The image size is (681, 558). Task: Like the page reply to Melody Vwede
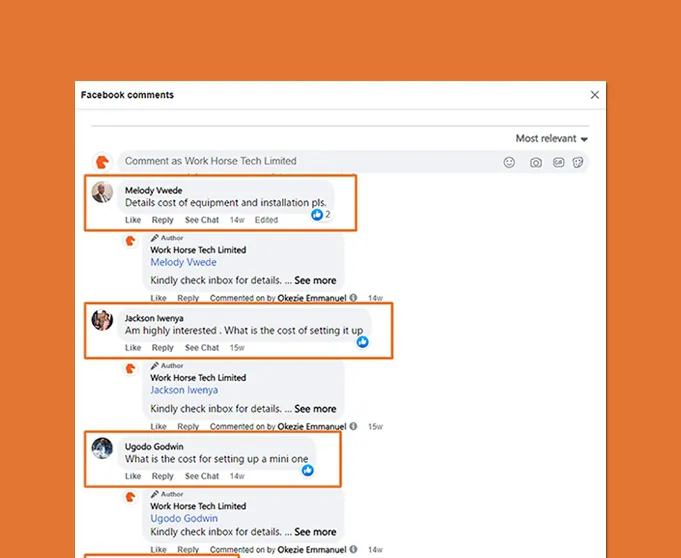point(158,298)
